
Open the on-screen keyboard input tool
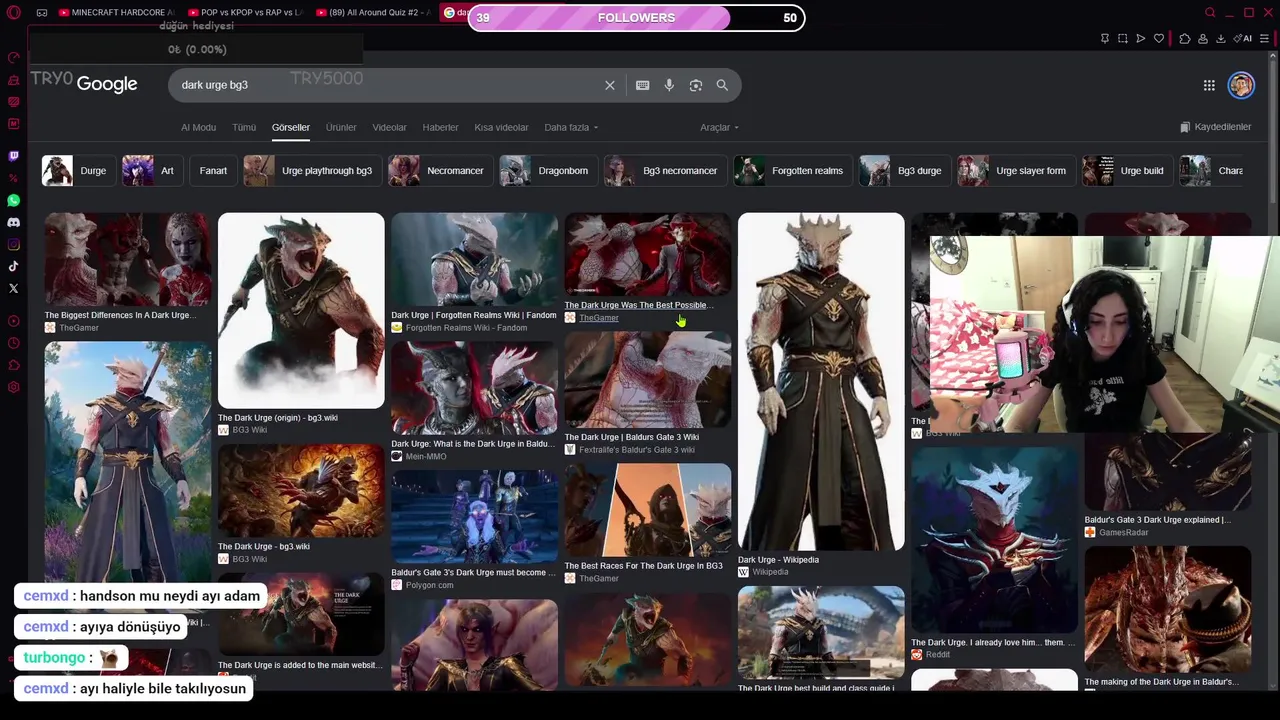[x=643, y=85]
